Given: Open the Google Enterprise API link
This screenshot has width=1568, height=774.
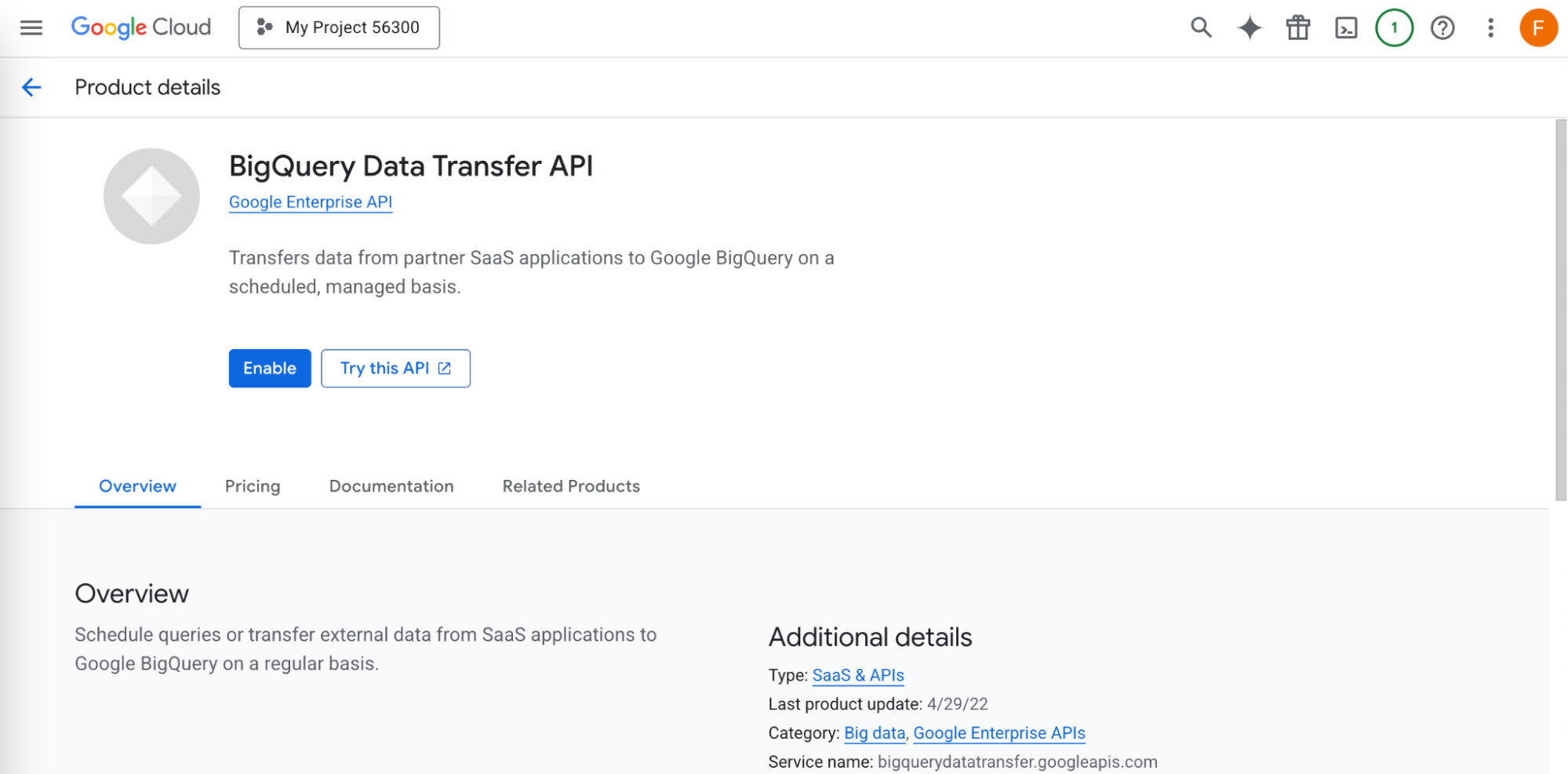Looking at the screenshot, I should (x=311, y=202).
